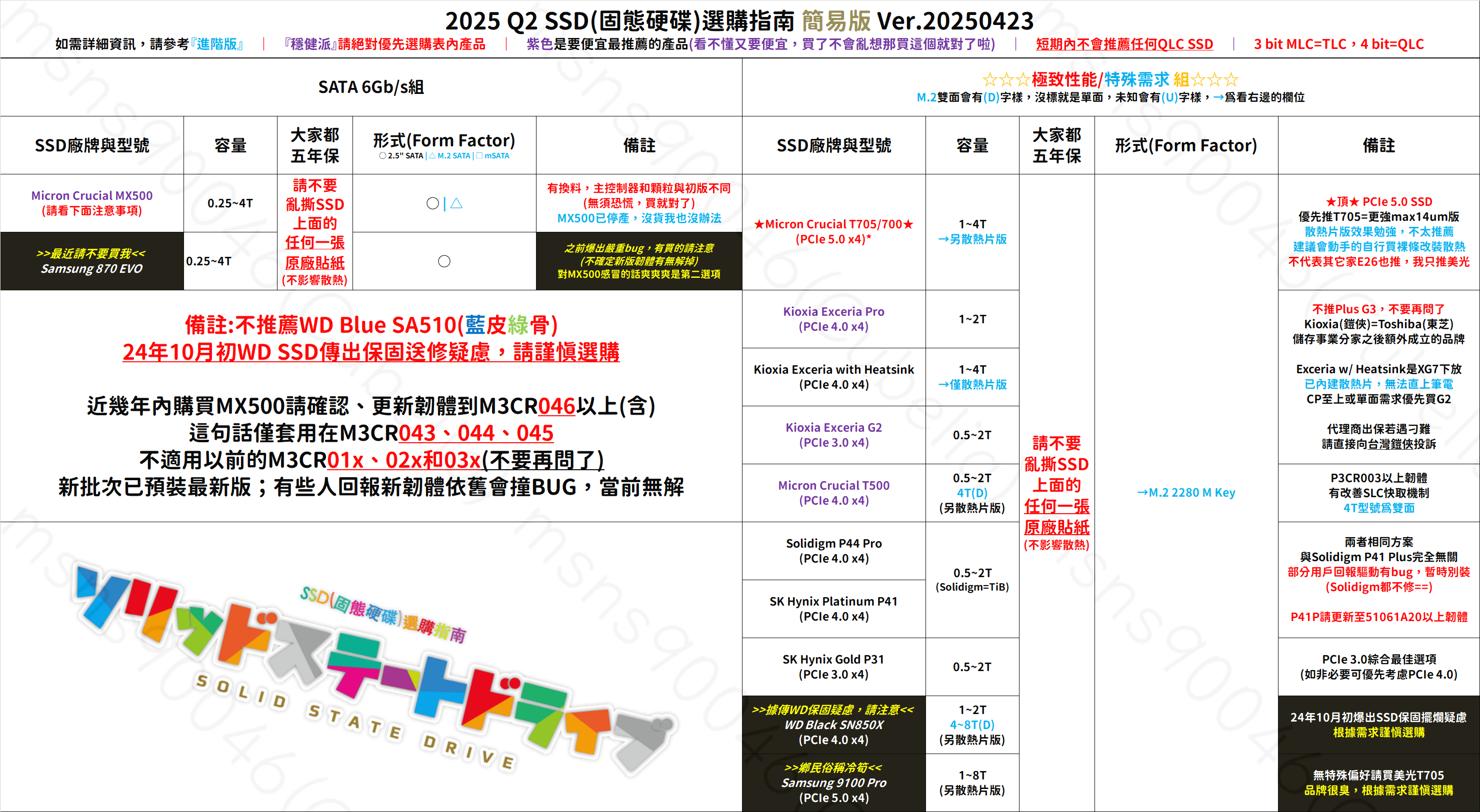Click the 2.5" SATA circle legend symbol
Viewport: 1480px width, 812px height.
[382, 155]
